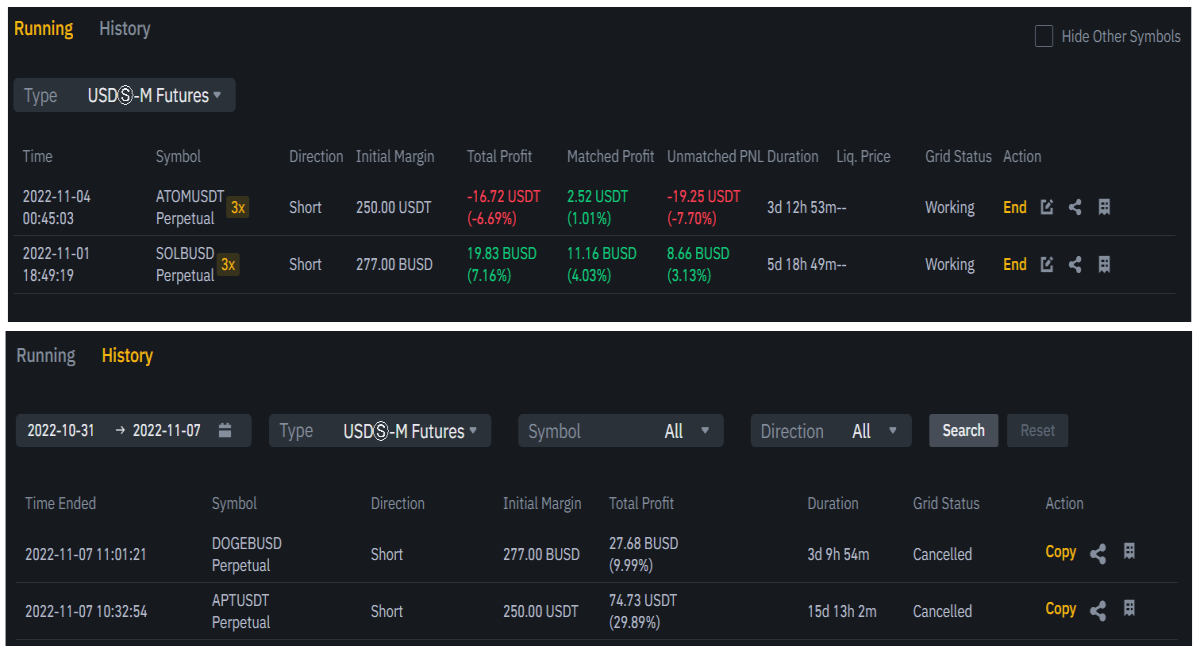Expand Type dropdown in Running panel
This screenshot has width=1200, height=656.
pos(125,96)
